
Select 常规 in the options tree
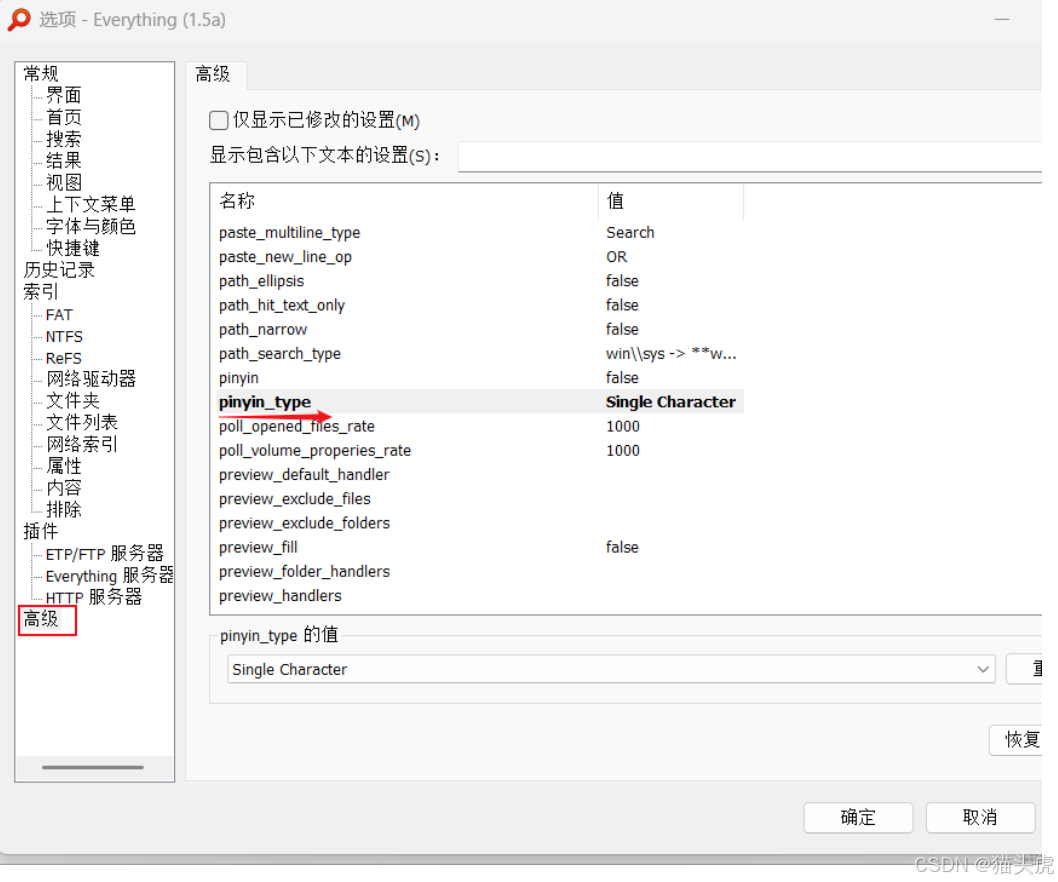(x=41, y=74)
